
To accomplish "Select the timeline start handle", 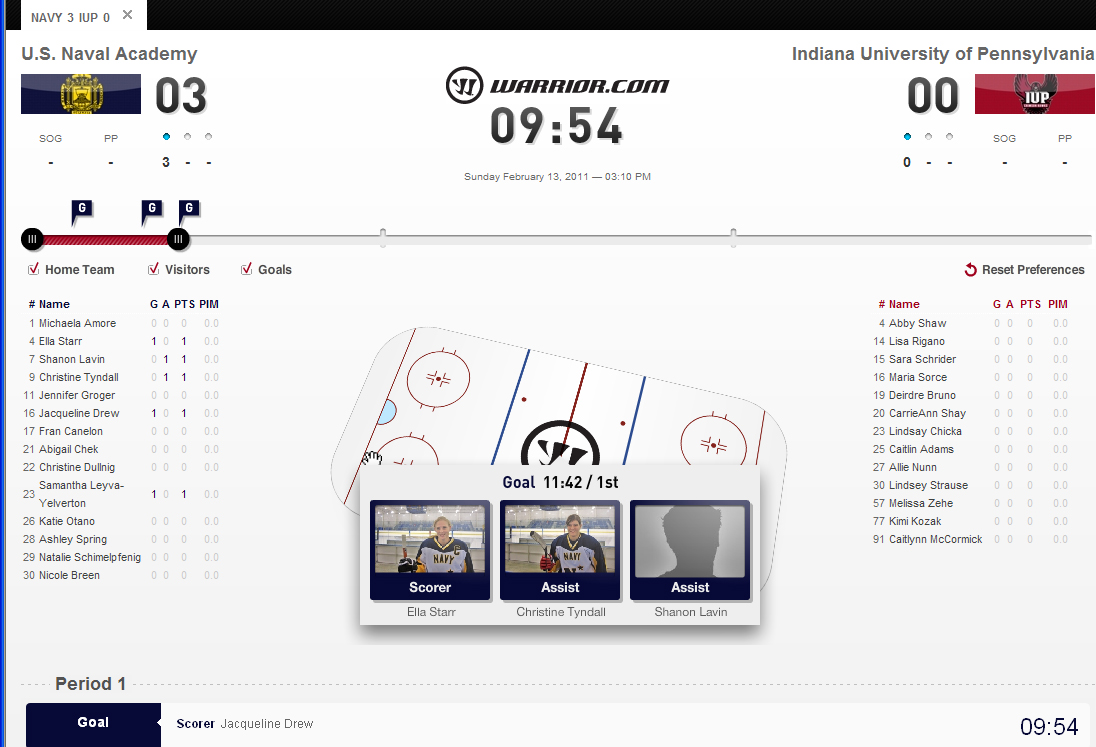I will tap(32, 239).
